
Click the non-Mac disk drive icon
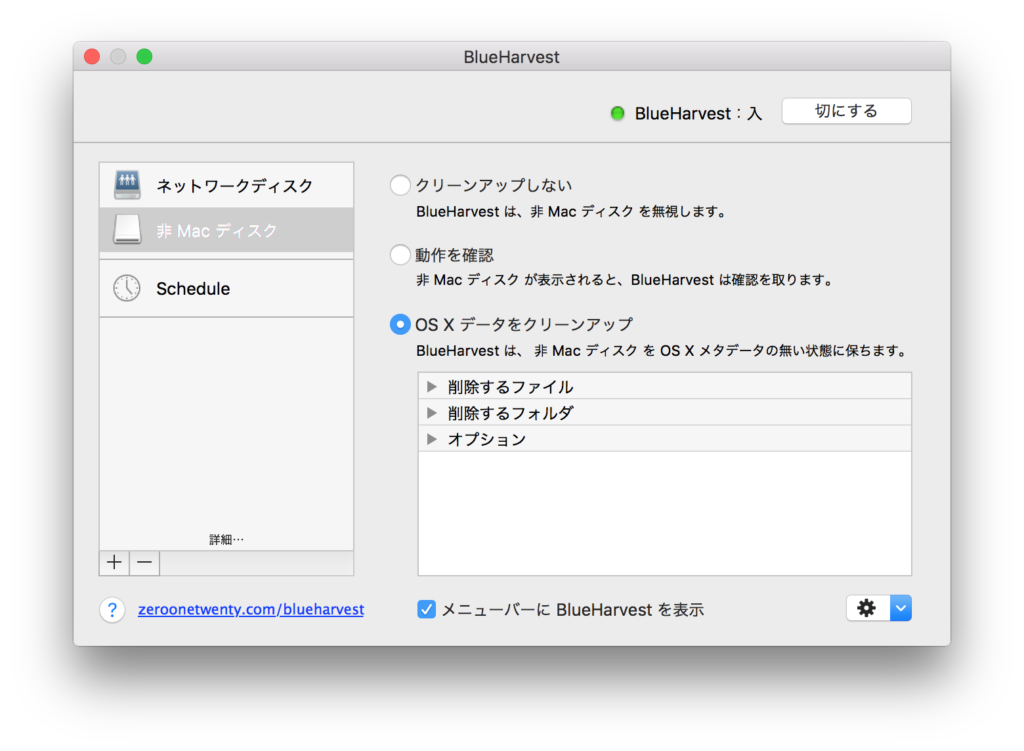coord(127,230)
